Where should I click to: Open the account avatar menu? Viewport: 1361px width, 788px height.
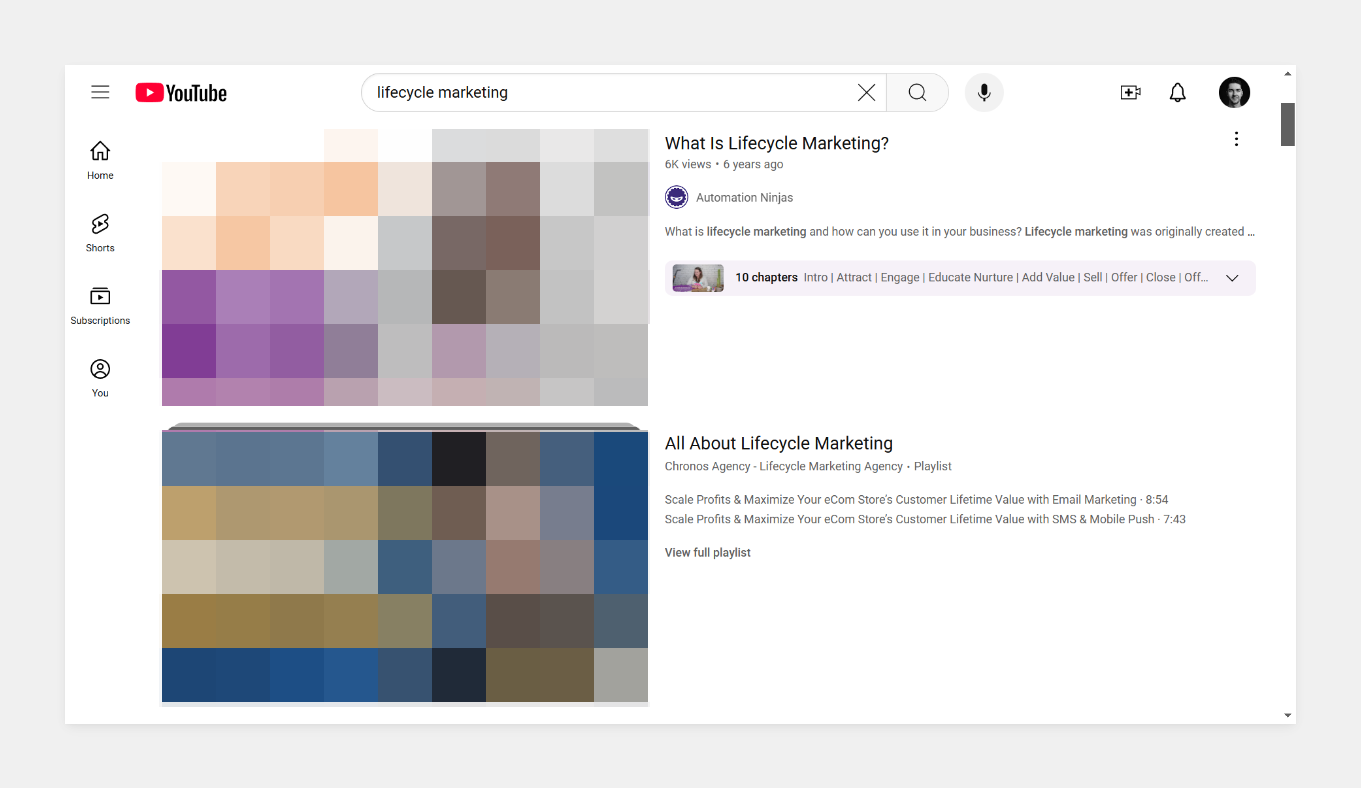coord(1234,93)
